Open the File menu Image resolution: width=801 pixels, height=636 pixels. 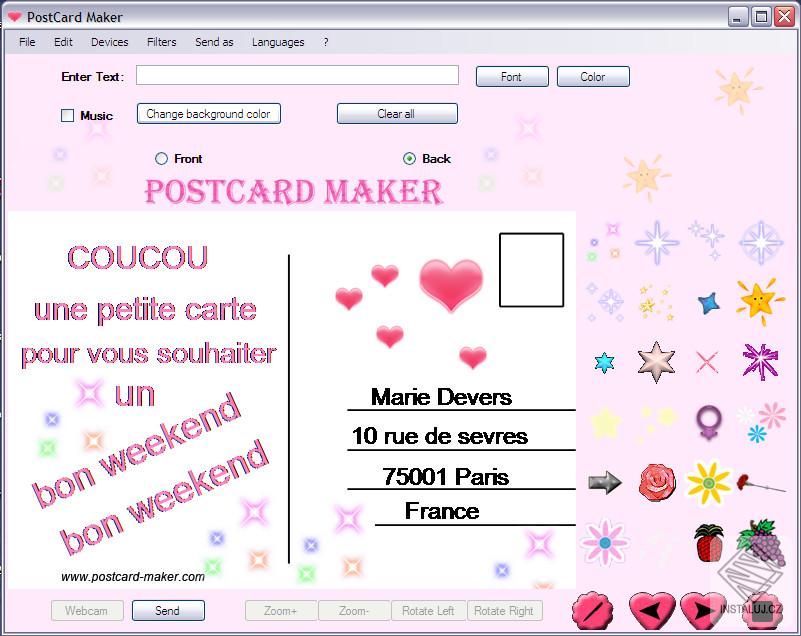[27, 42]
